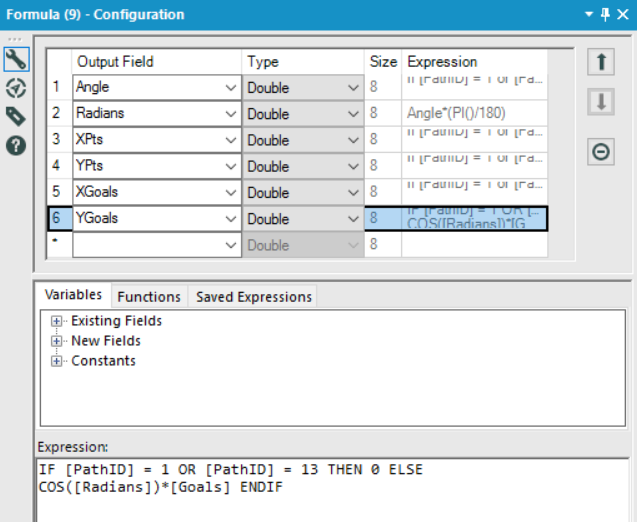Move selected field up with arrow
637x522 pixels.
click(x=602, y=62)
